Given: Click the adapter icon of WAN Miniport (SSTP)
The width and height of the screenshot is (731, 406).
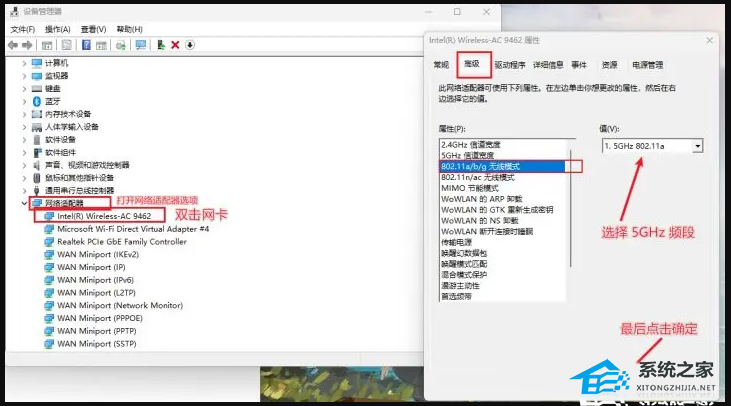Looking at the screenshot, I should click(49, 344).
